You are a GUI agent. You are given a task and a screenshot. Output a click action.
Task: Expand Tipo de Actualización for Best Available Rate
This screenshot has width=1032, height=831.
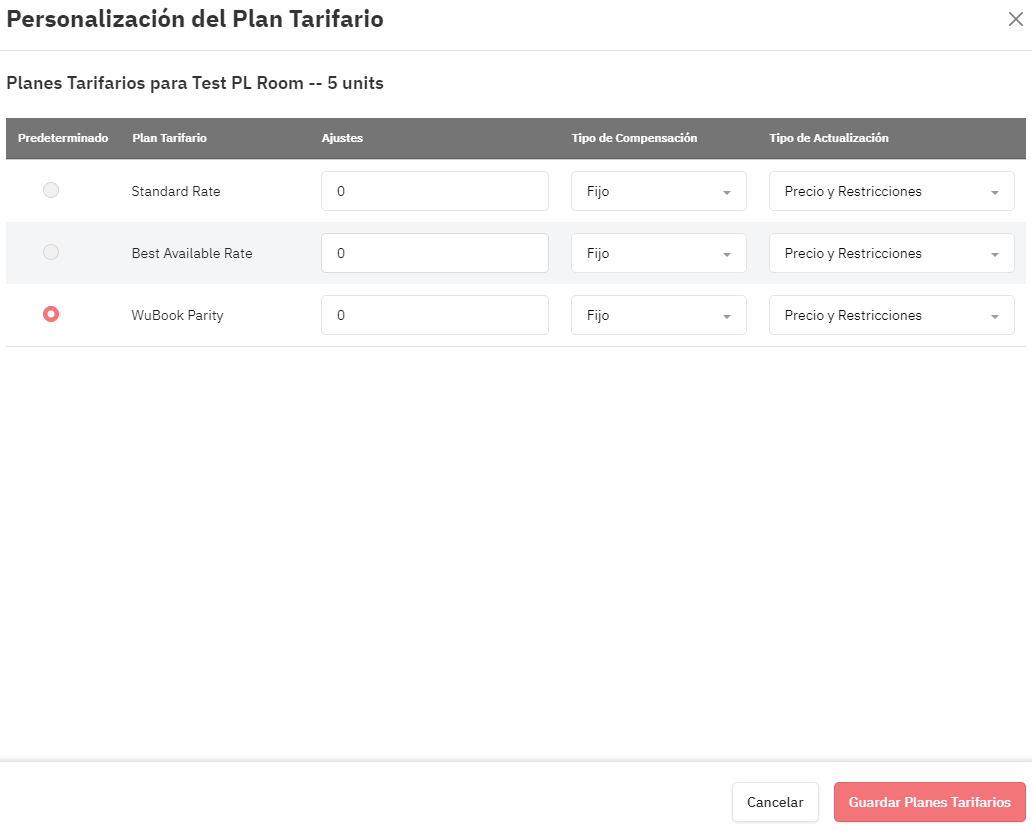point(891,253)
